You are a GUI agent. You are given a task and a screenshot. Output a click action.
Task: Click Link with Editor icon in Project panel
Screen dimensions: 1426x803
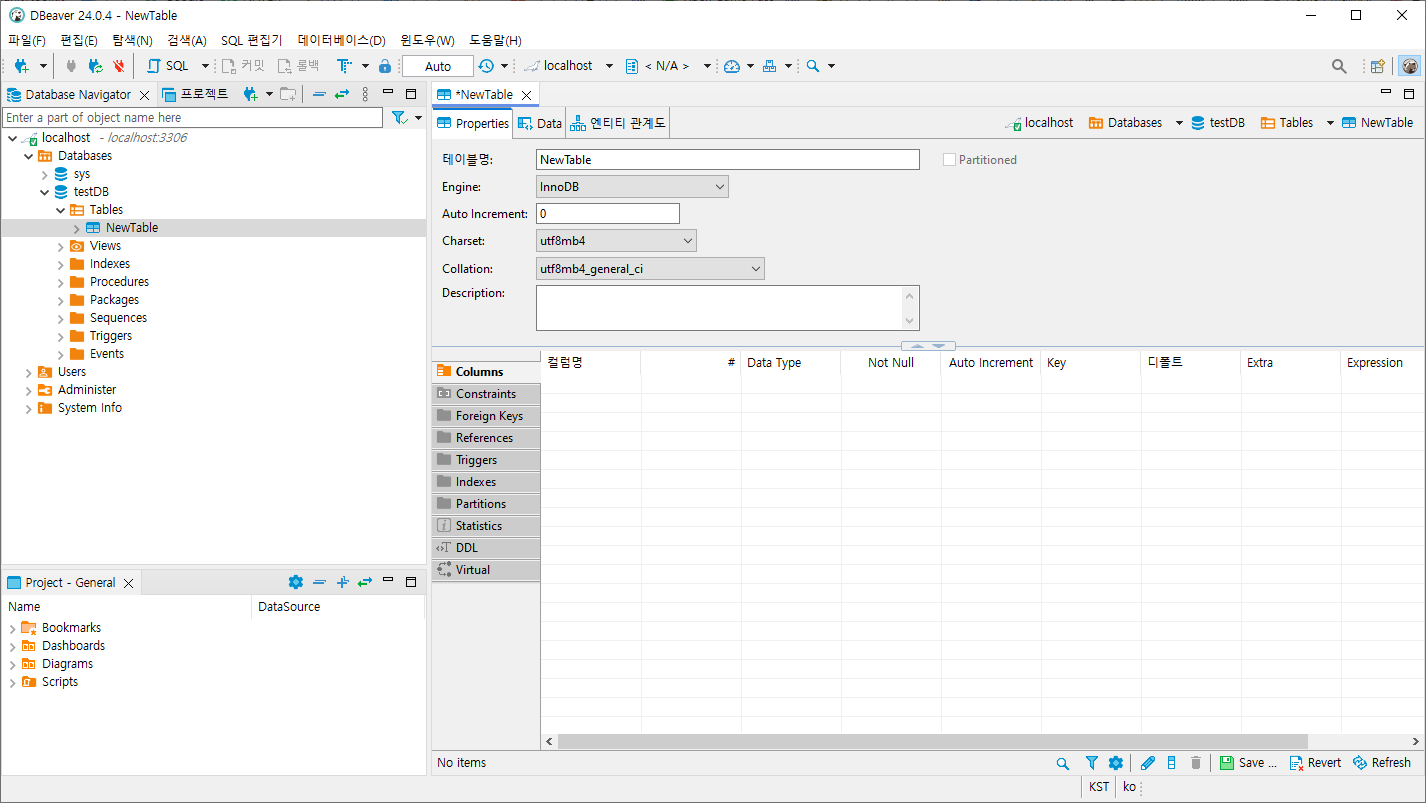point(365,582)
